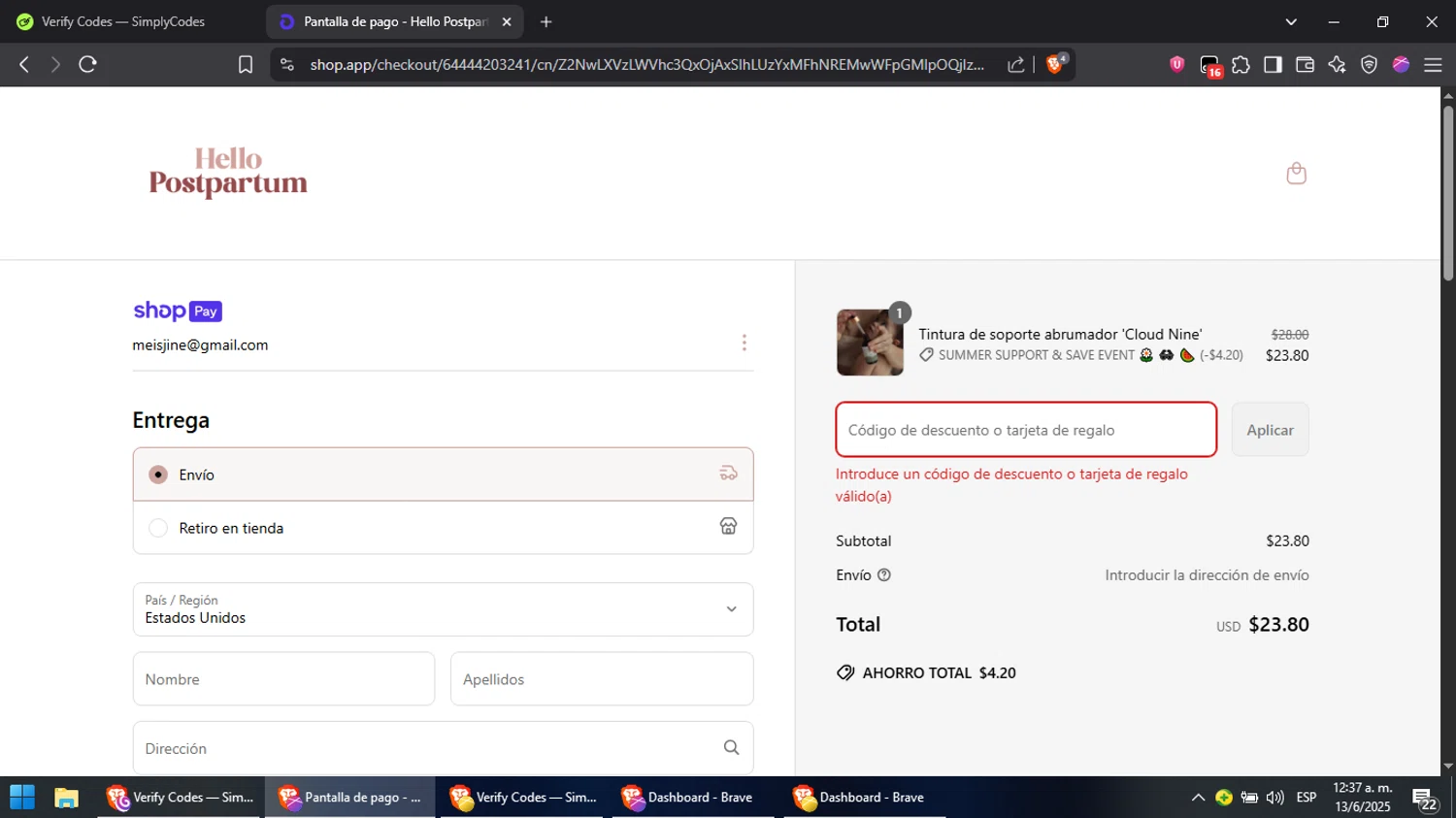Open the shopping bag cart icon
Image resolution: width=1456 pixels, height=818 pixels.
1296,174
